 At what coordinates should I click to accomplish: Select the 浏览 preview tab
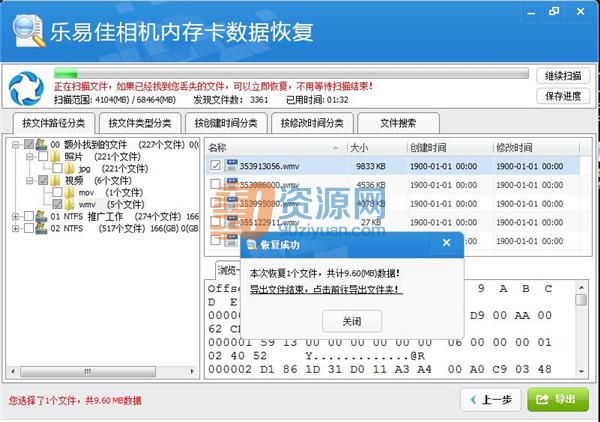tap(228, 270)
